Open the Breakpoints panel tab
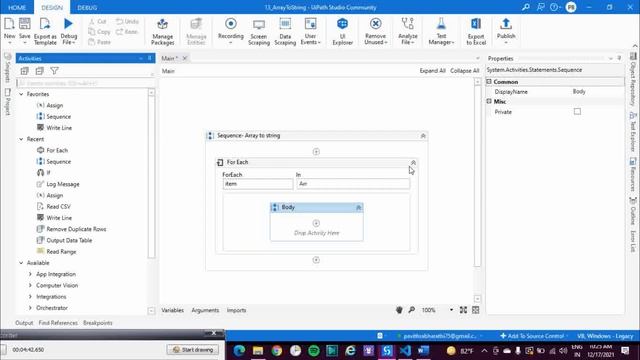640x360 pixels. (x=98, y=323)
